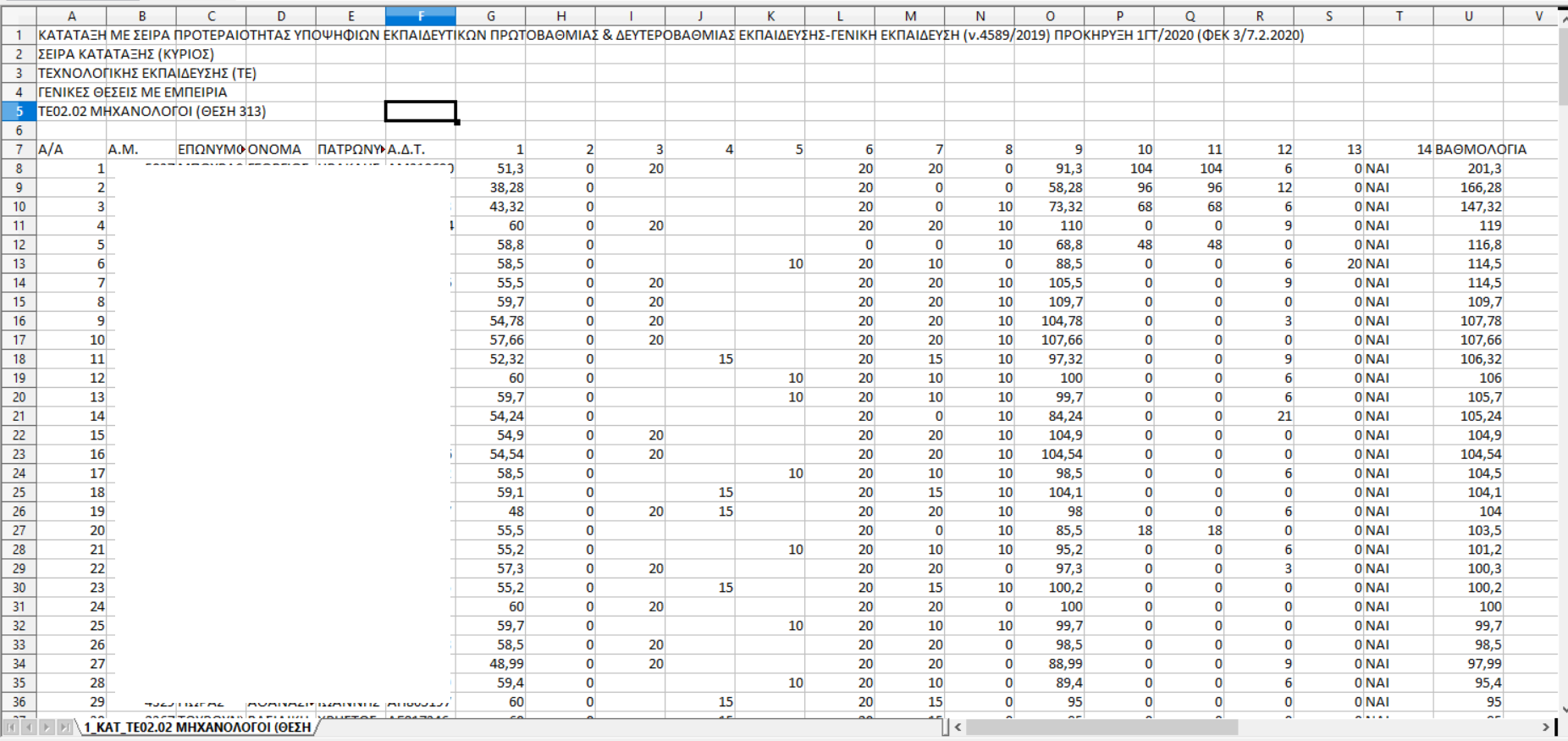
Task: Click the Α/Α header cell
Action: (x=71, y=149)
